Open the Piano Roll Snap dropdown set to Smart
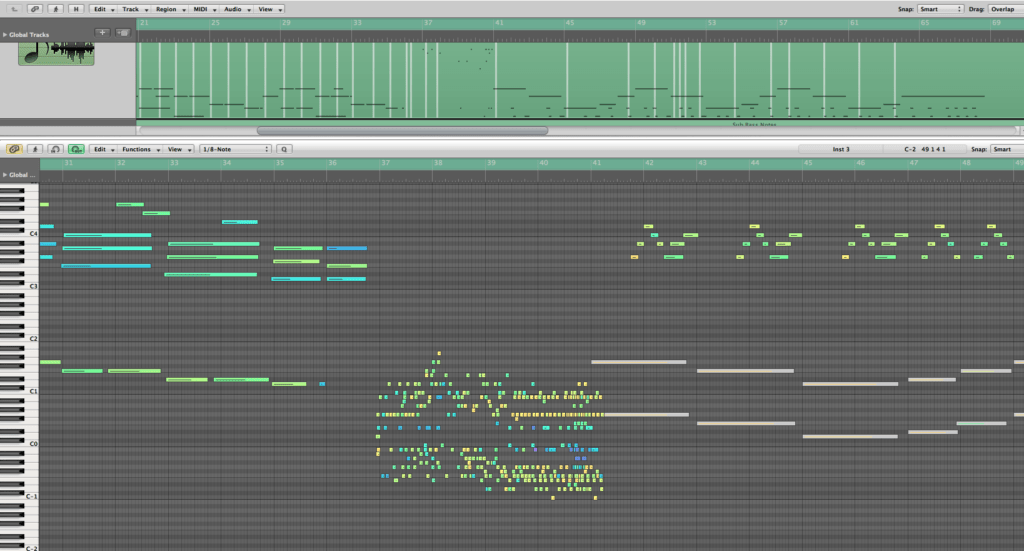This screenshot has width=1024, height=551. tap(1007, 150)
